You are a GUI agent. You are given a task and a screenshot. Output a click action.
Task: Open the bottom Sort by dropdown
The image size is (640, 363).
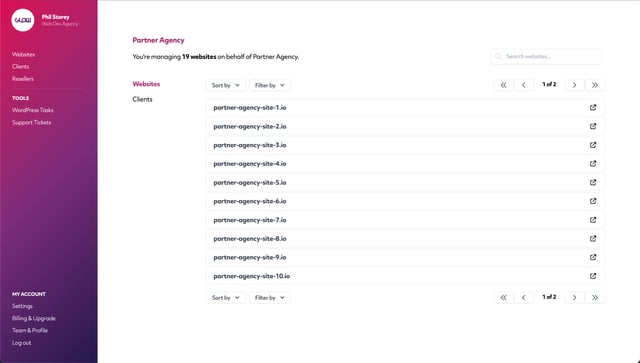click(x=225, y=298)
